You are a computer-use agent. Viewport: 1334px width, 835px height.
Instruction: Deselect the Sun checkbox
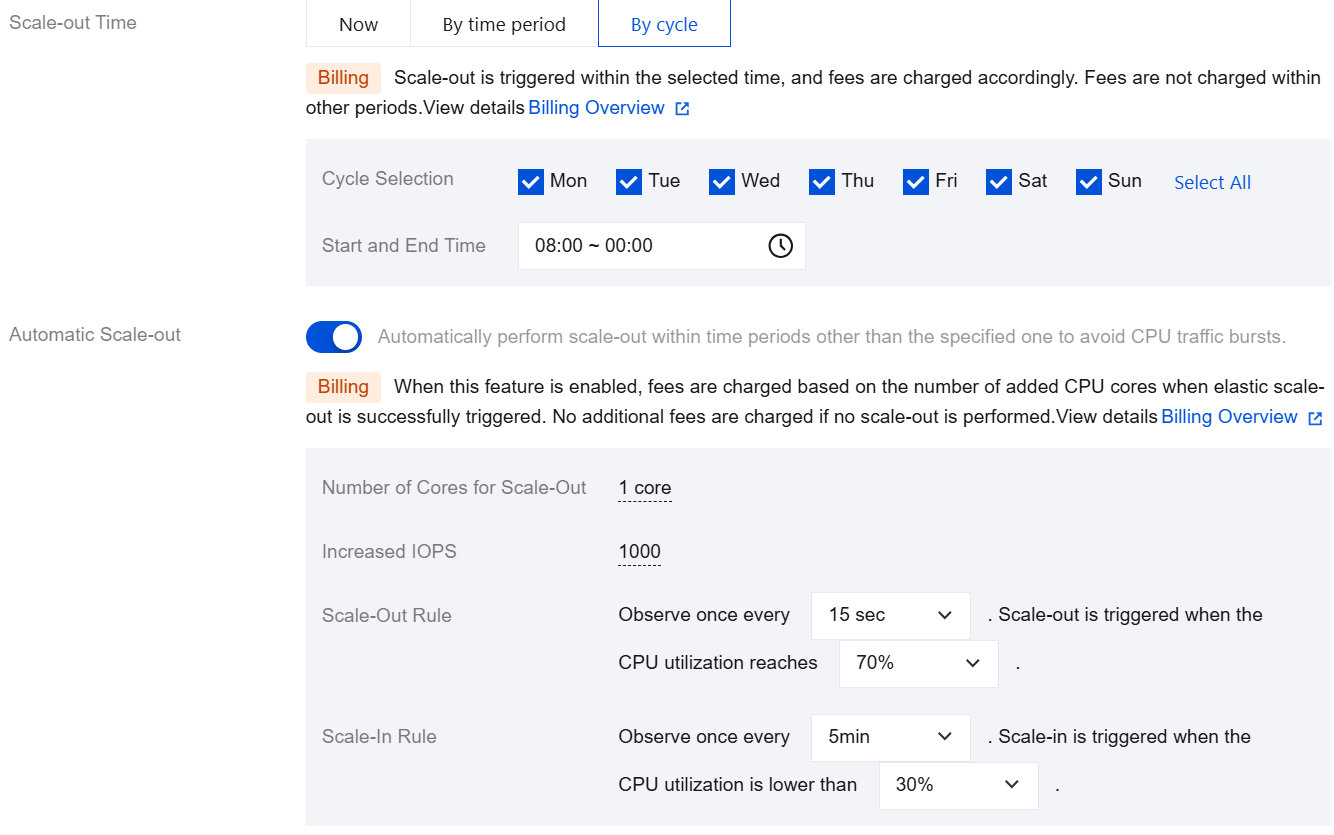point(1089,181)
